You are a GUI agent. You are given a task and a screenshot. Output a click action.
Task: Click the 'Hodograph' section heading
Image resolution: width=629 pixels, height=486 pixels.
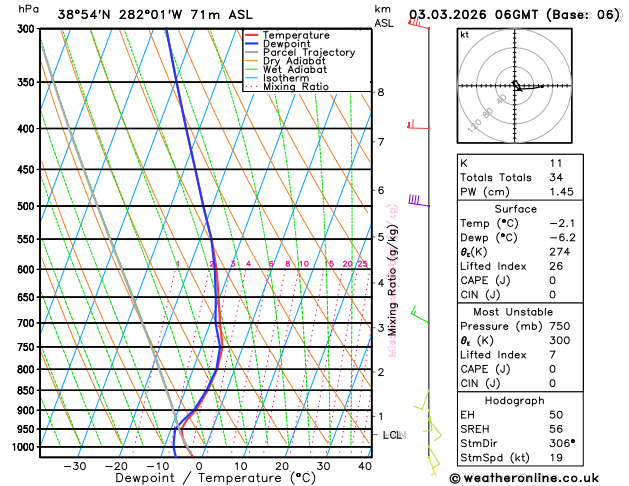pyautogui.click(x=515, y=401)
